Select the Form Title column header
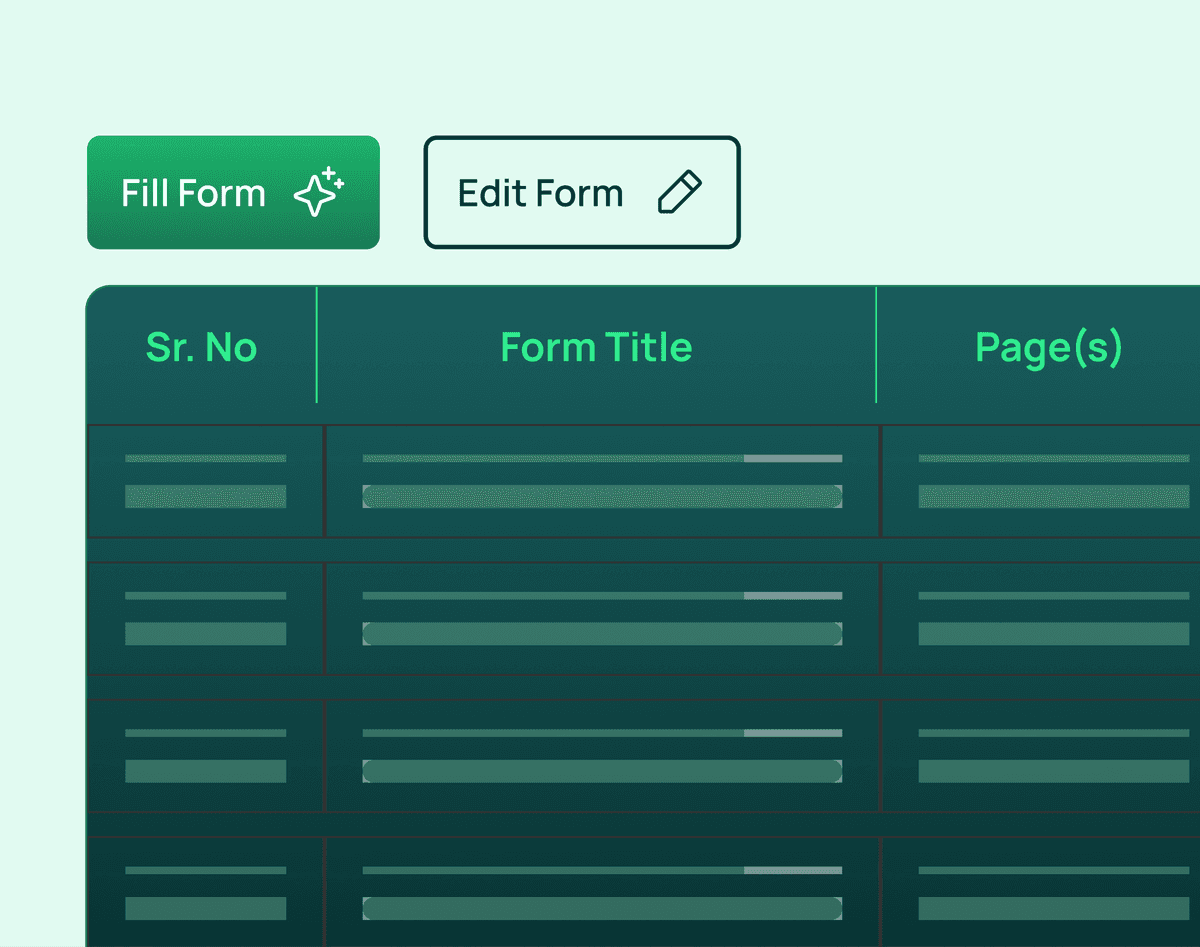The height and width of the screenshot is (947, 1200). [x=596, y=347]
